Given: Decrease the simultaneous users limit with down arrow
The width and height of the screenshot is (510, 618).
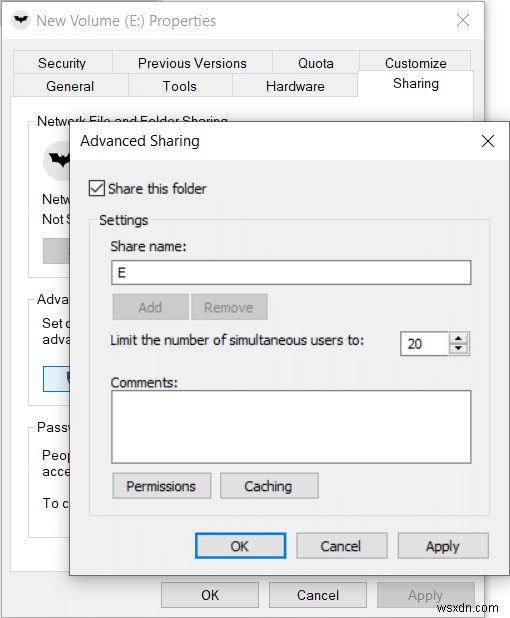Looking at the screenshot, I should point(458,349).
